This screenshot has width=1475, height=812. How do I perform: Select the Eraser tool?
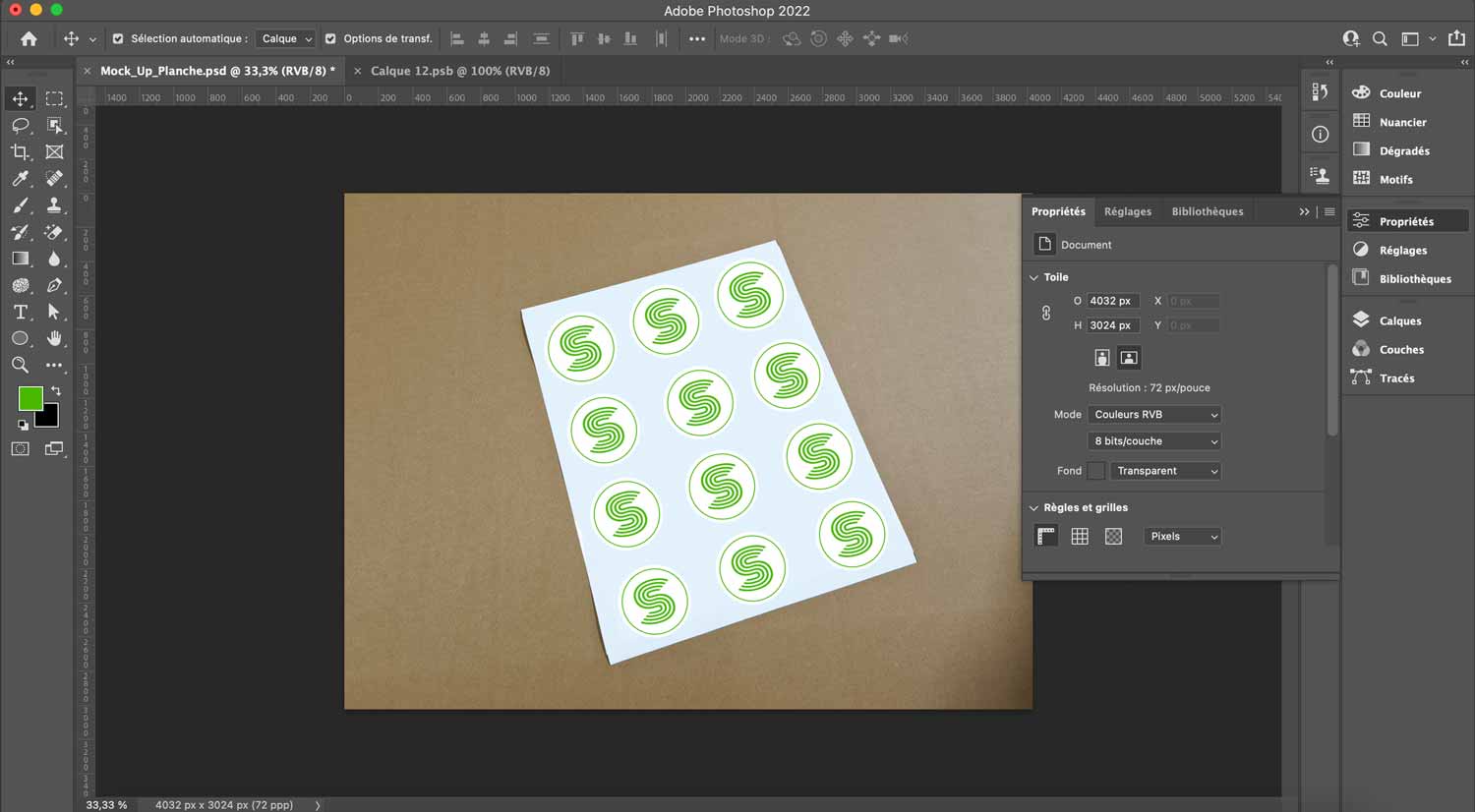(x=54, y=231)
